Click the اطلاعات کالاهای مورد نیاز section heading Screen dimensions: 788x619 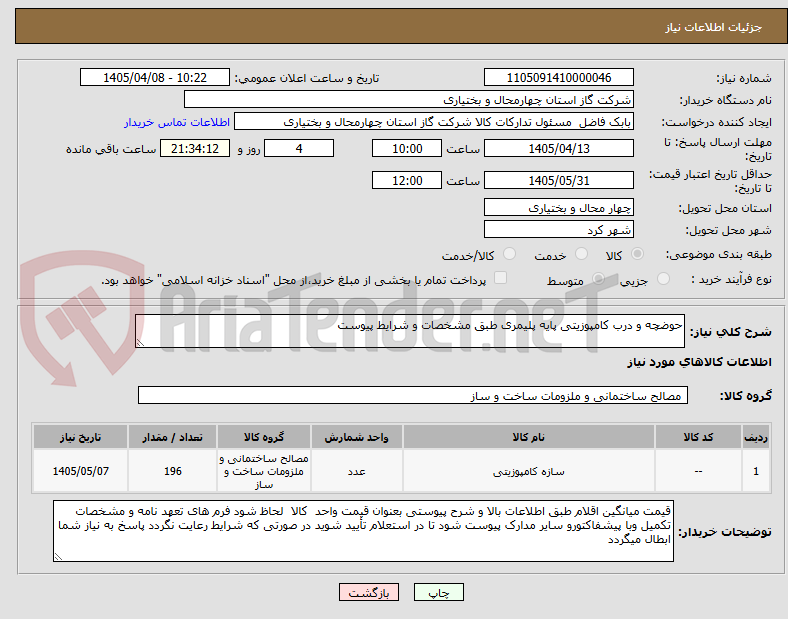pos(699,362)
